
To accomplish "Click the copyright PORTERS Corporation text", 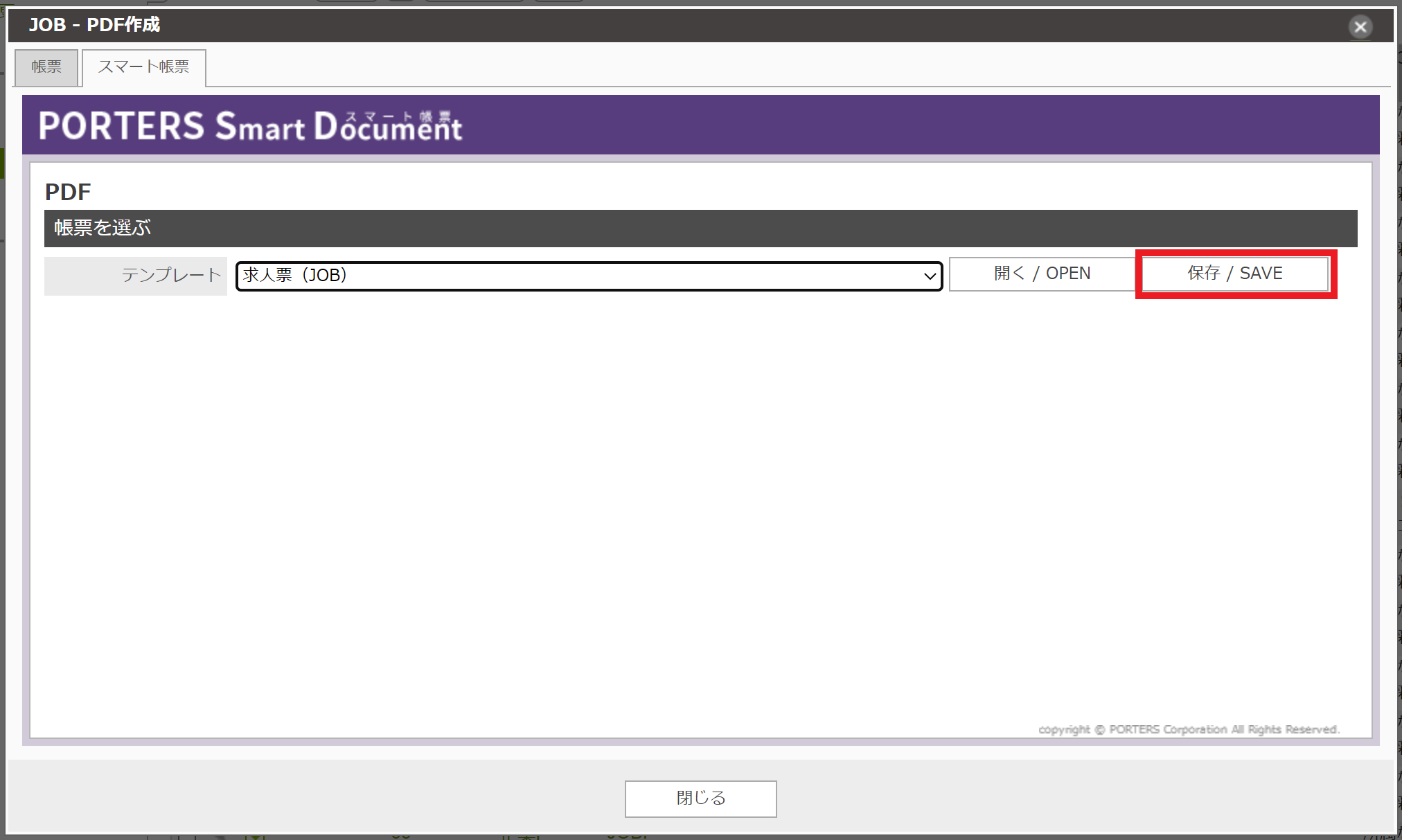I will [x=1187, y=729].
